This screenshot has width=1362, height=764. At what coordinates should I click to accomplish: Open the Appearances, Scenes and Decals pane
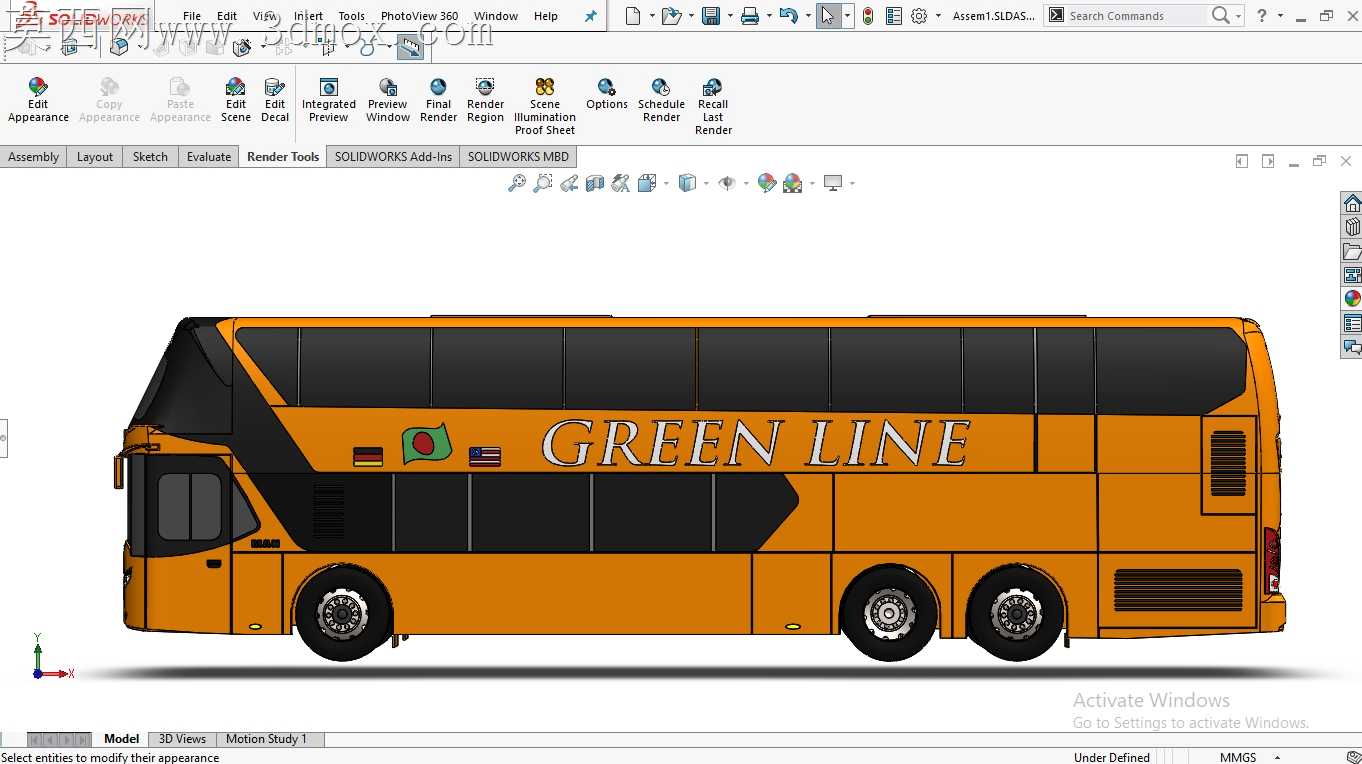pyautogui.click(x=1352, y=299)
